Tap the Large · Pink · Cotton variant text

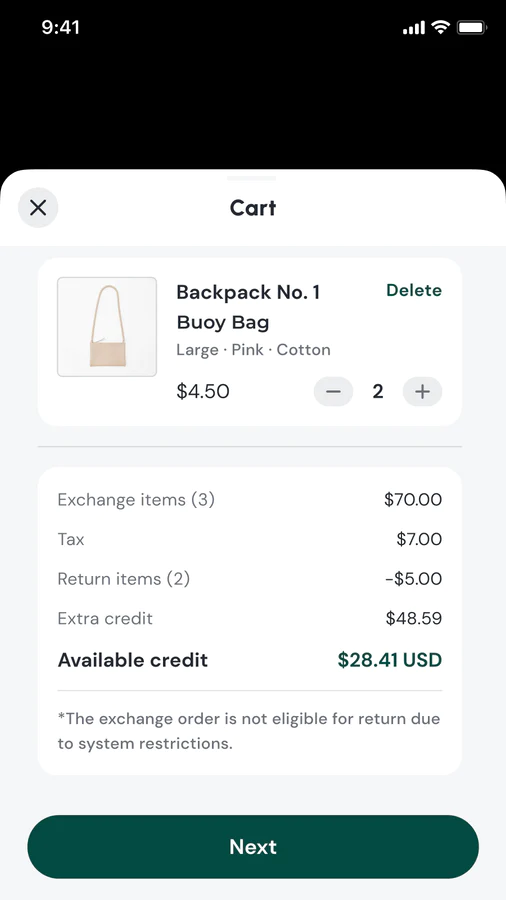tap(253, 350)
